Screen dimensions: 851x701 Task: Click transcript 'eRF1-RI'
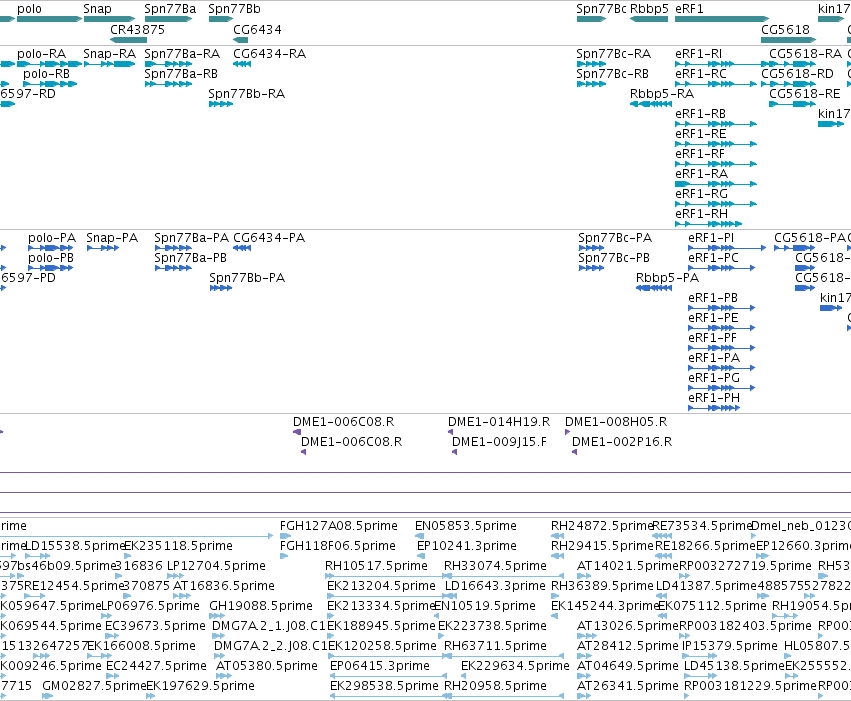click(699, 54)
